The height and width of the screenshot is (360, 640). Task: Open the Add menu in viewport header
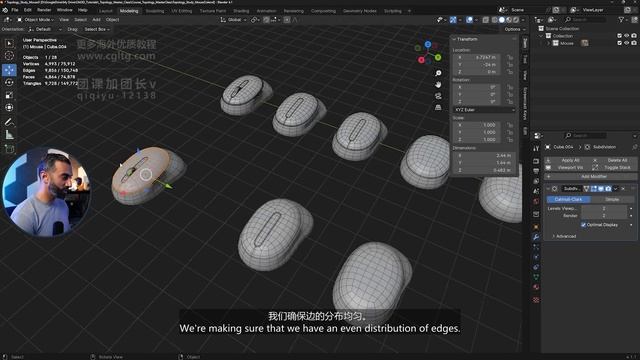[x=96, y=20]
